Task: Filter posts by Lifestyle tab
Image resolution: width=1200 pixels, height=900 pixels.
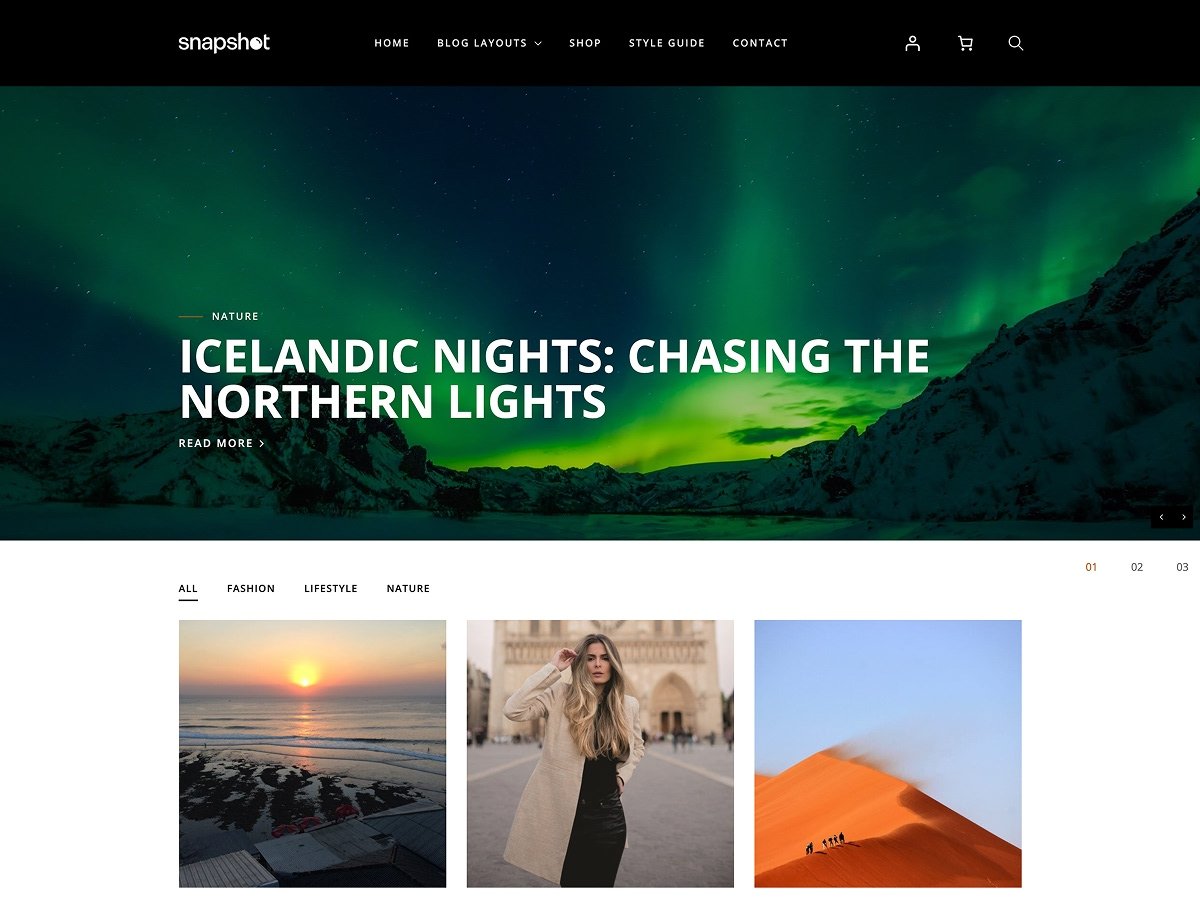Action: click(331, 589)
